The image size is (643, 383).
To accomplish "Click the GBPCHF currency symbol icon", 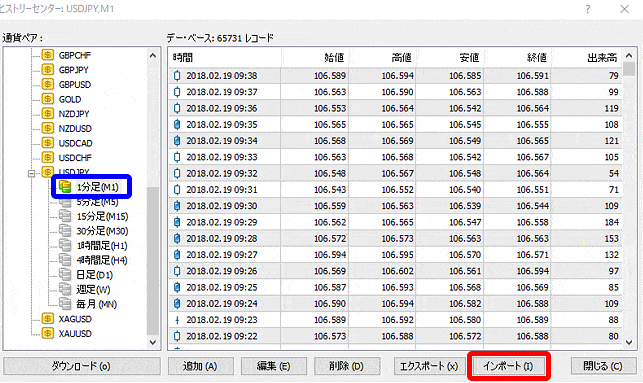I will point(48,55).
